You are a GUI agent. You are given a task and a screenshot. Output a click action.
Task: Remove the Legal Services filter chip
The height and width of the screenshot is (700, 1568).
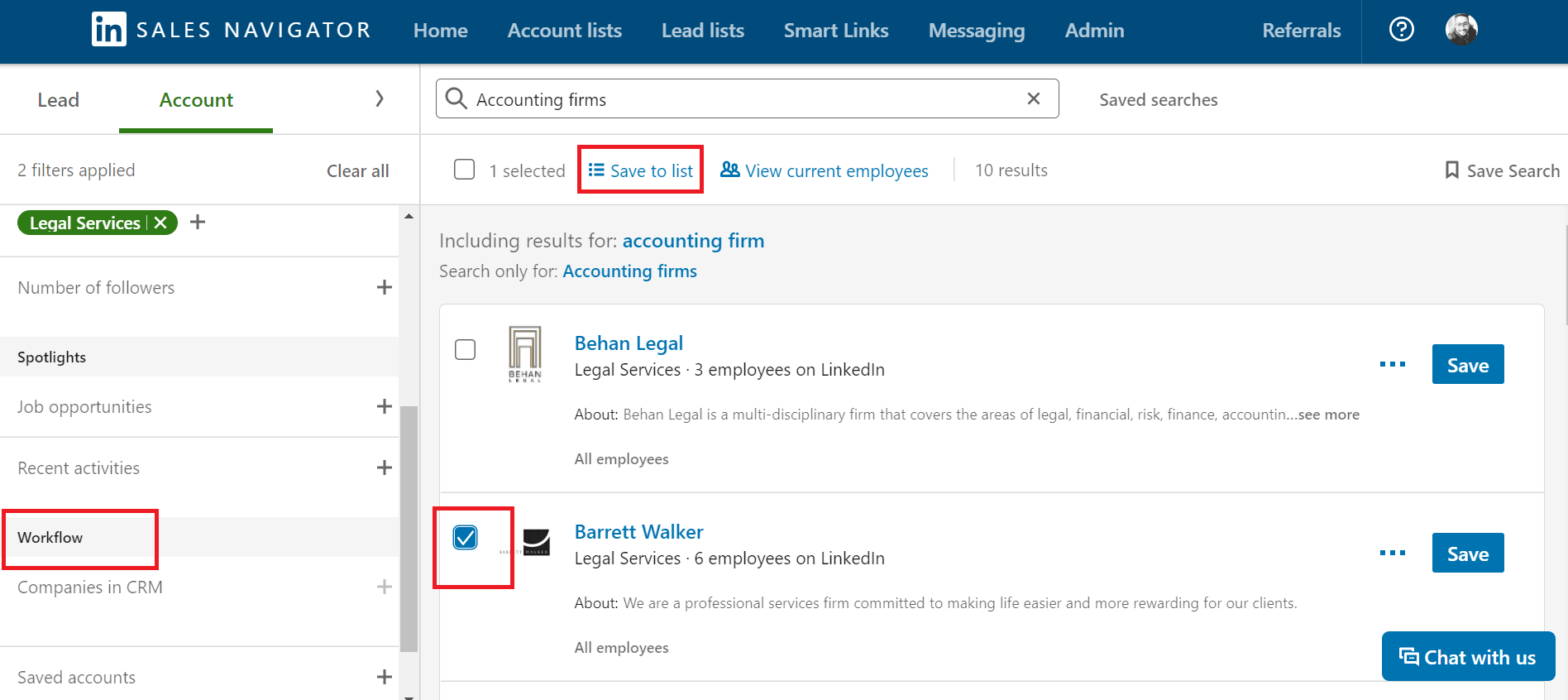tap(160, 223)
